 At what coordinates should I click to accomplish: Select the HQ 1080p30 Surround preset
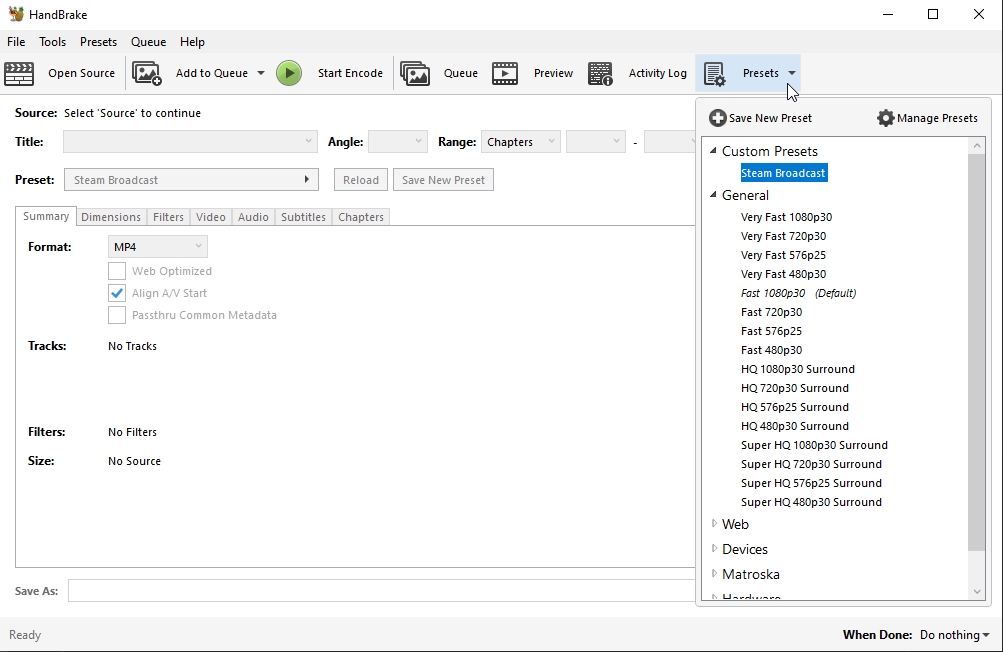click(x=798, y=369)
